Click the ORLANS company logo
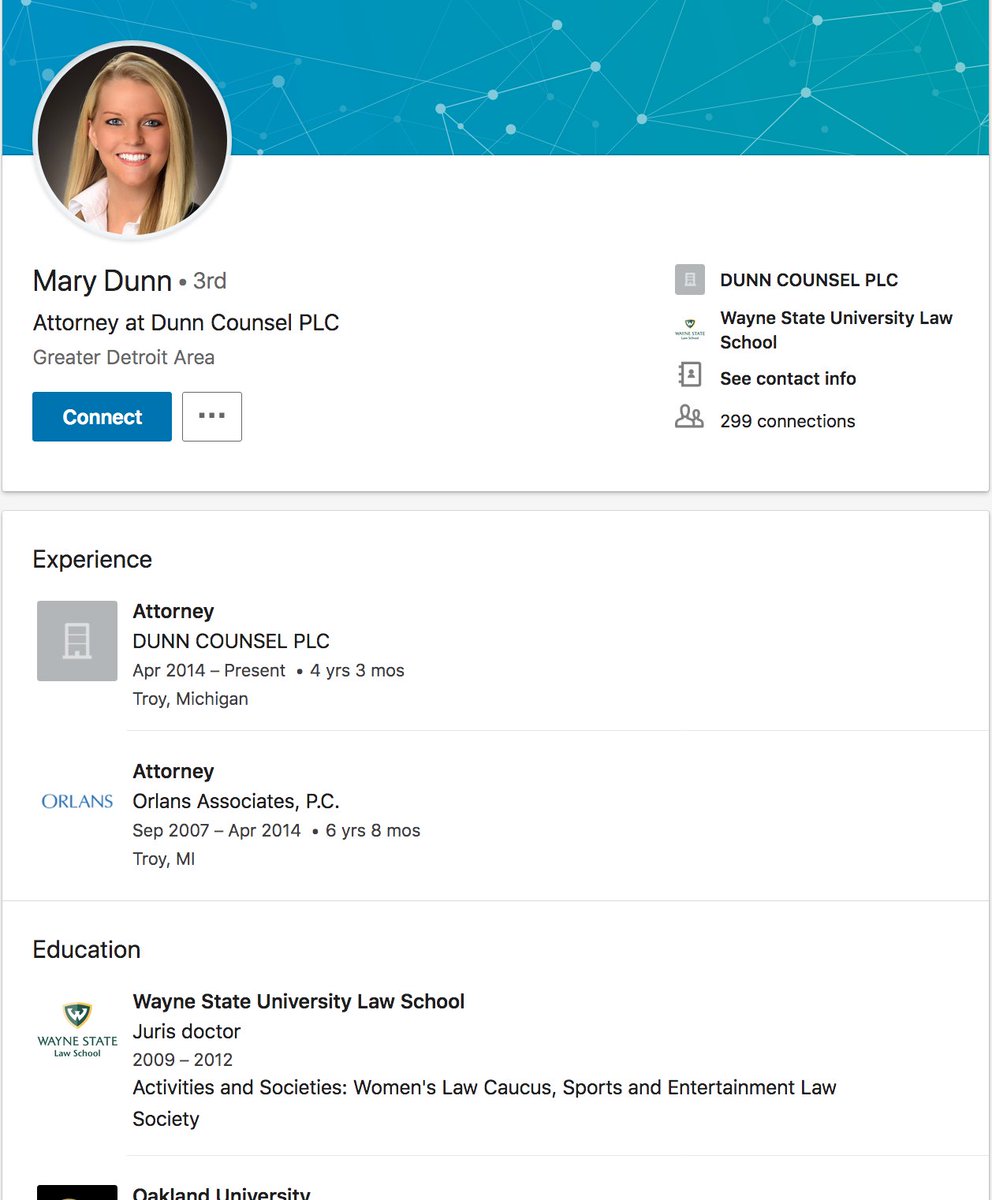The image size is (992, 1200). coord(76,801)
